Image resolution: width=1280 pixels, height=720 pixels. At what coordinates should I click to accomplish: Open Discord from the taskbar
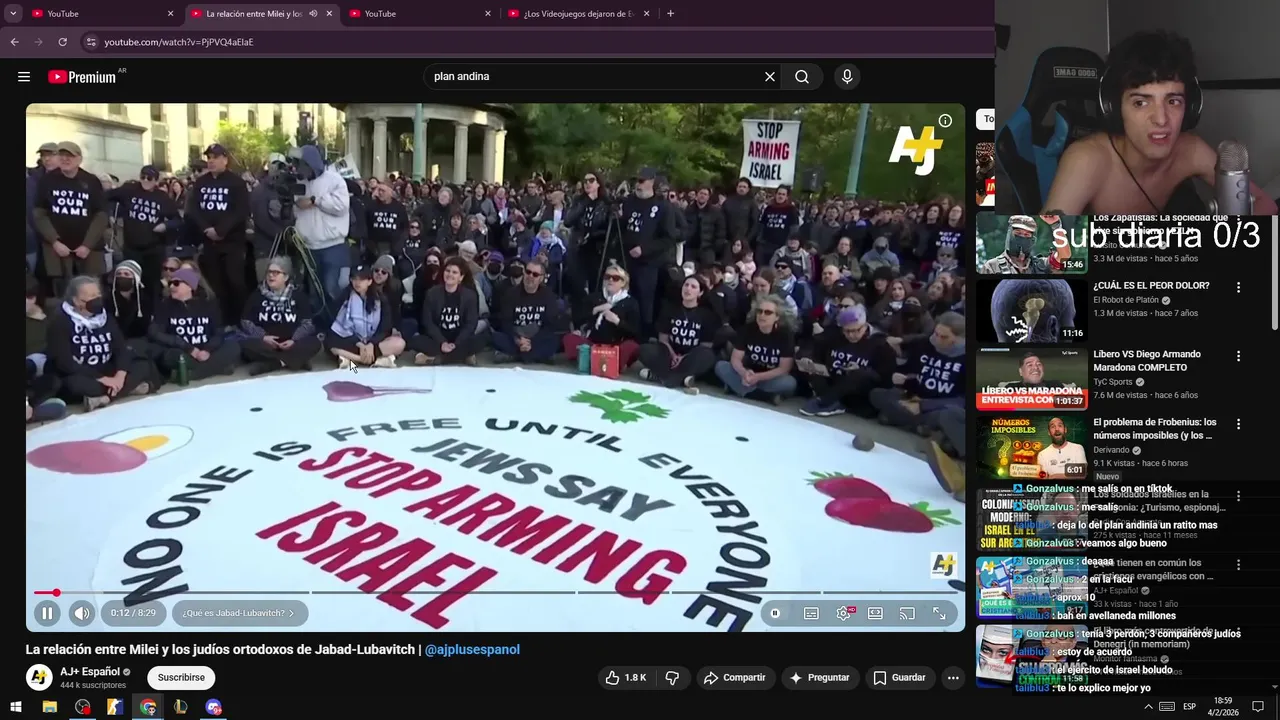point(214,707)
